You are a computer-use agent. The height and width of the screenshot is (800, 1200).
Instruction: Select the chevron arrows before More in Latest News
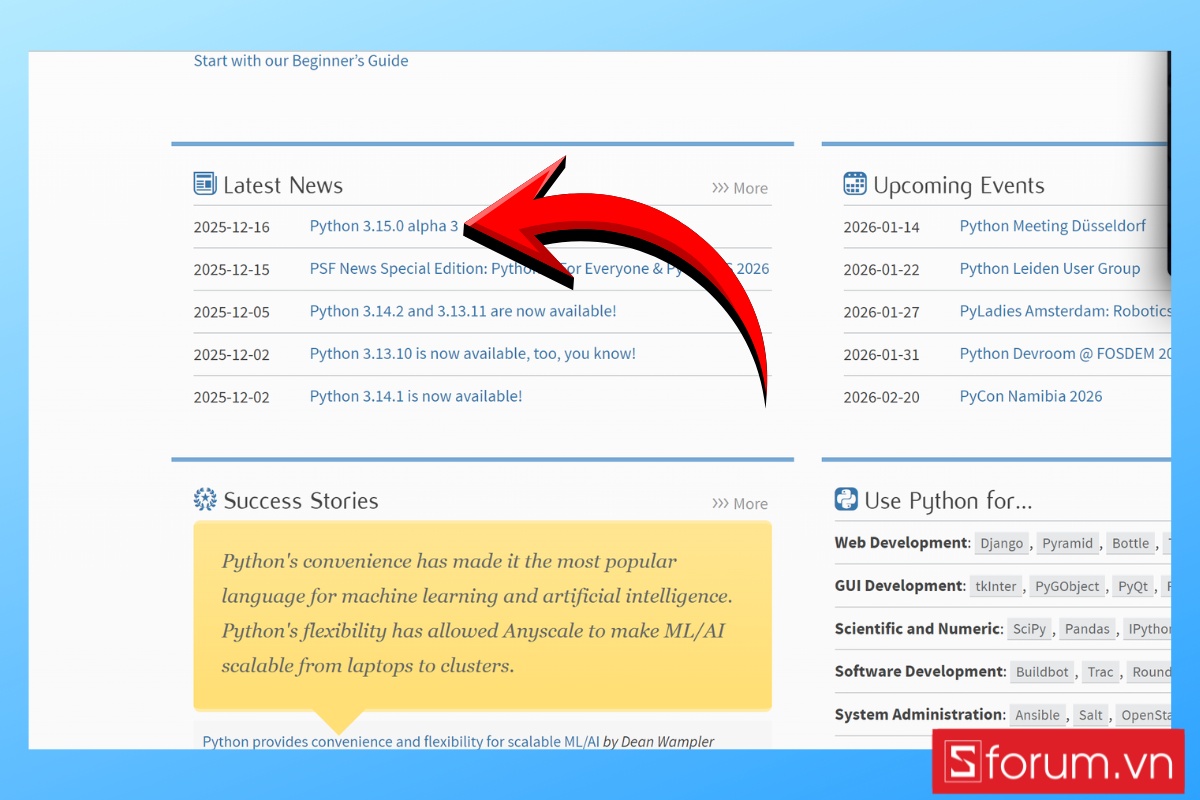(722, 187)
